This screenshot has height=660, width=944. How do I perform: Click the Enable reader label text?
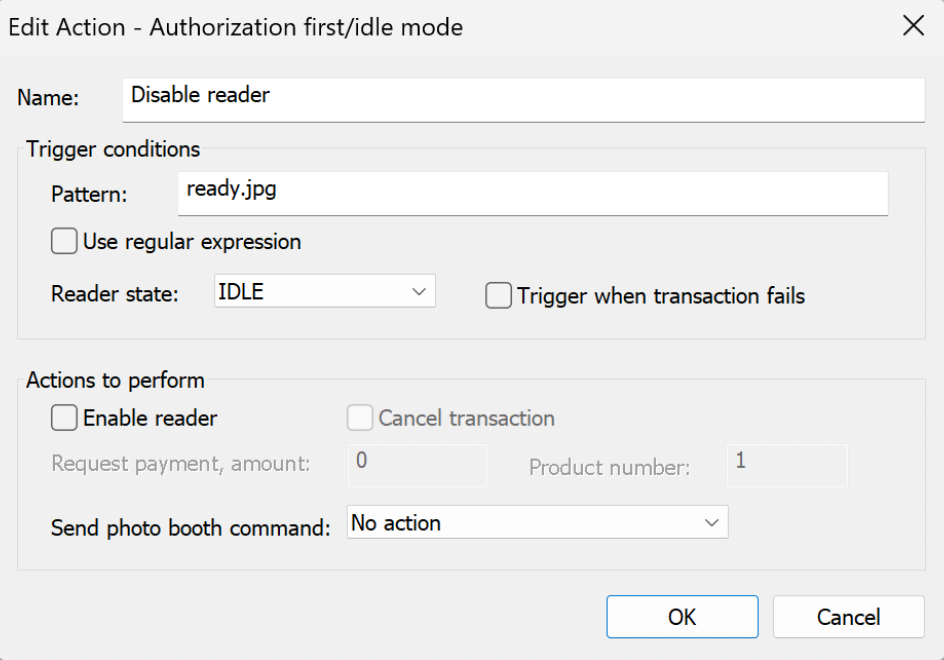coord(150,418)
